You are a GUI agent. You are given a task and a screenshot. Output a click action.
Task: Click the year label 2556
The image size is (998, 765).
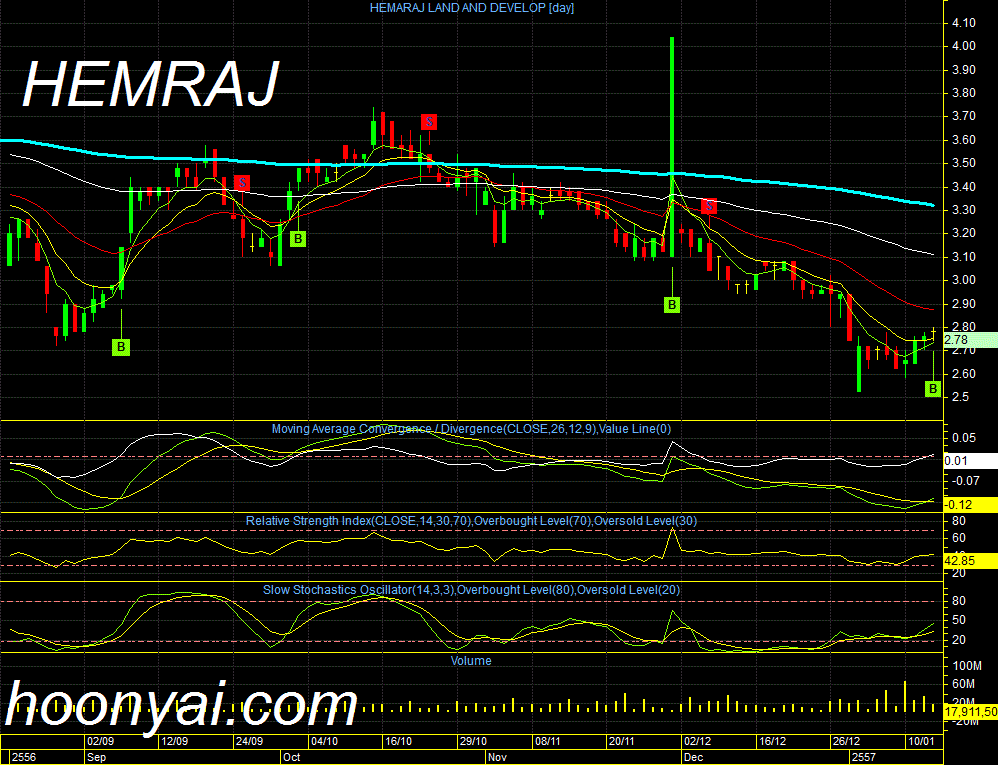[x=24, y=757]
